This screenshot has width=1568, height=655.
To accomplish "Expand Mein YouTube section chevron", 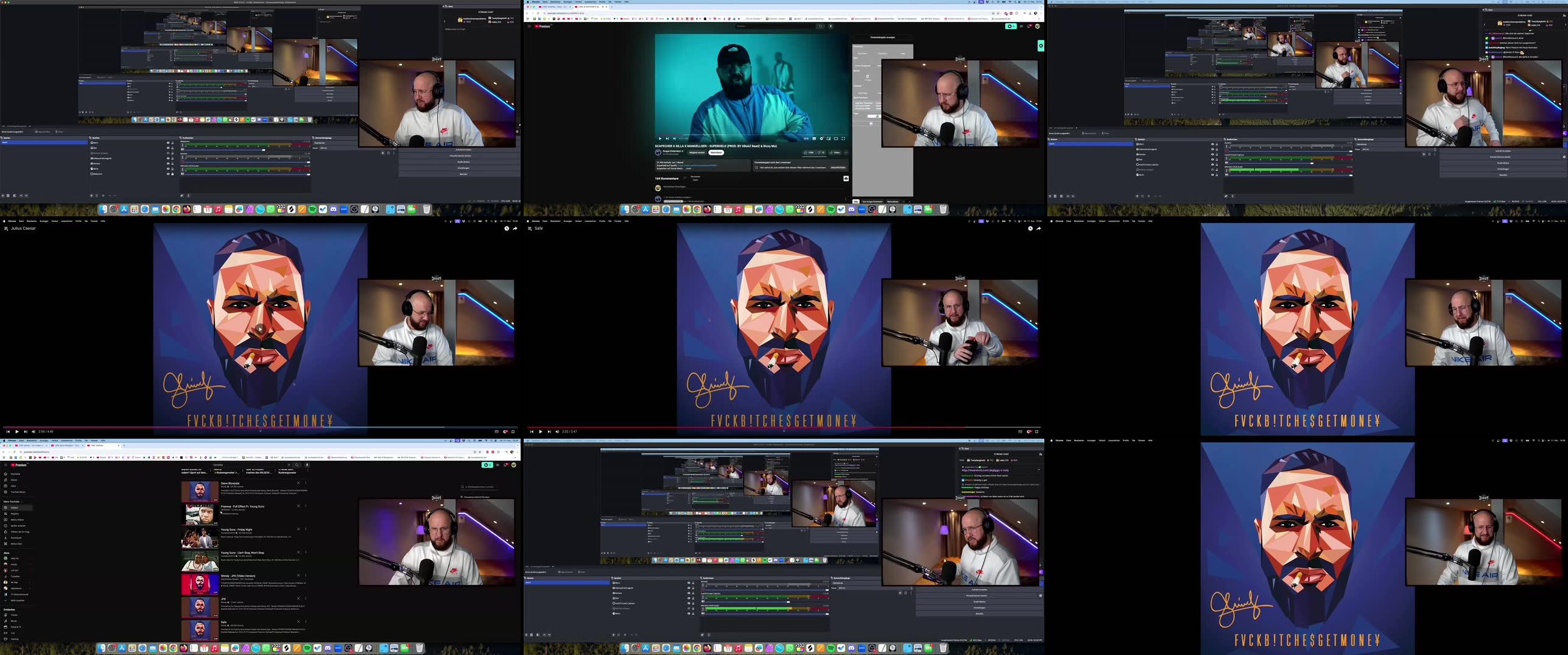I will tap(22, 501).
